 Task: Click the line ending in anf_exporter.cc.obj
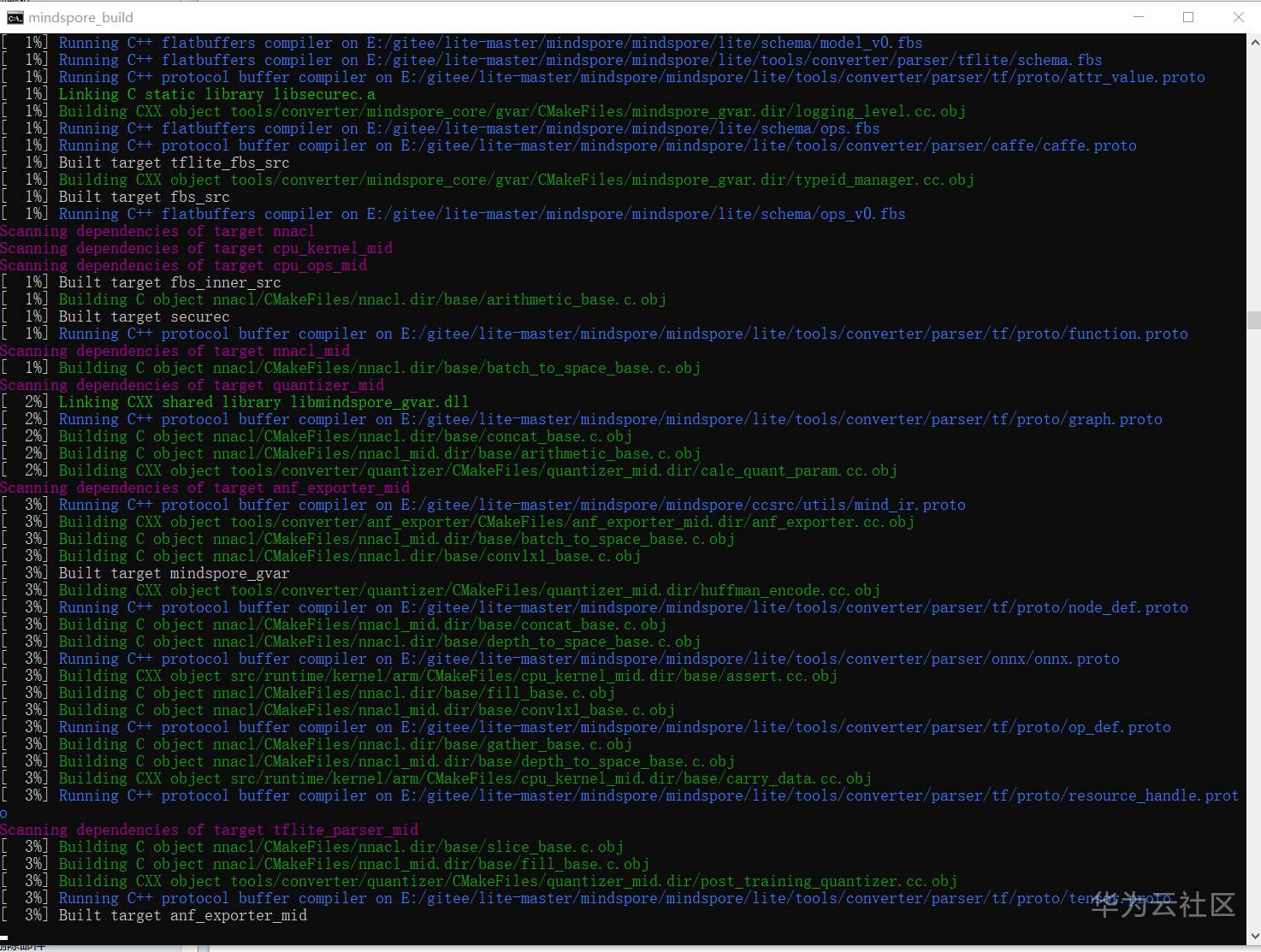click(457, 522)
